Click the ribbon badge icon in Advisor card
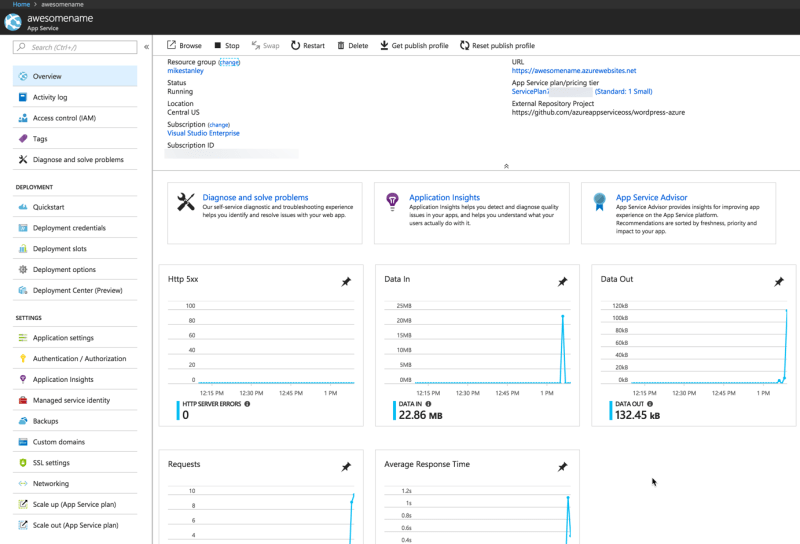The height and width of the screenshot is (544, 800). pos(599,202)
